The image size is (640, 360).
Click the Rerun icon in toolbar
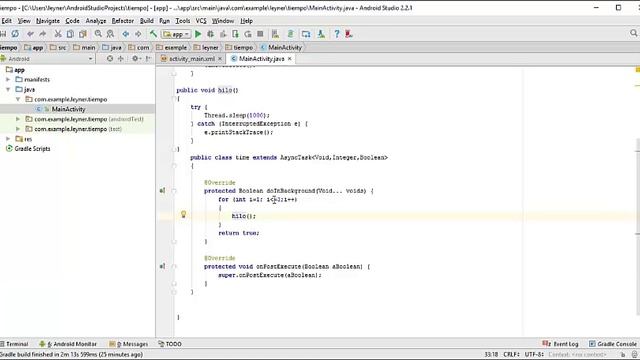click(x=248, y=34)
